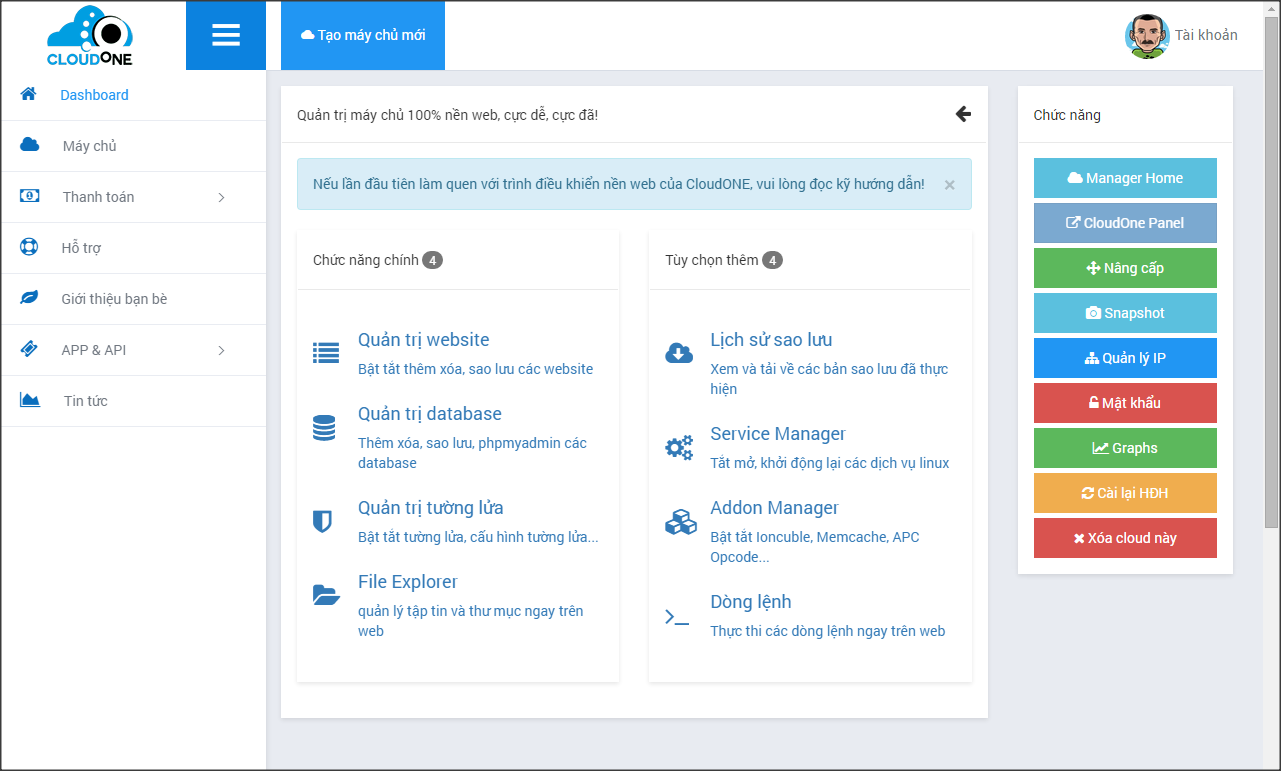Select Máy chủ in the sidebar

click(90, 146)
